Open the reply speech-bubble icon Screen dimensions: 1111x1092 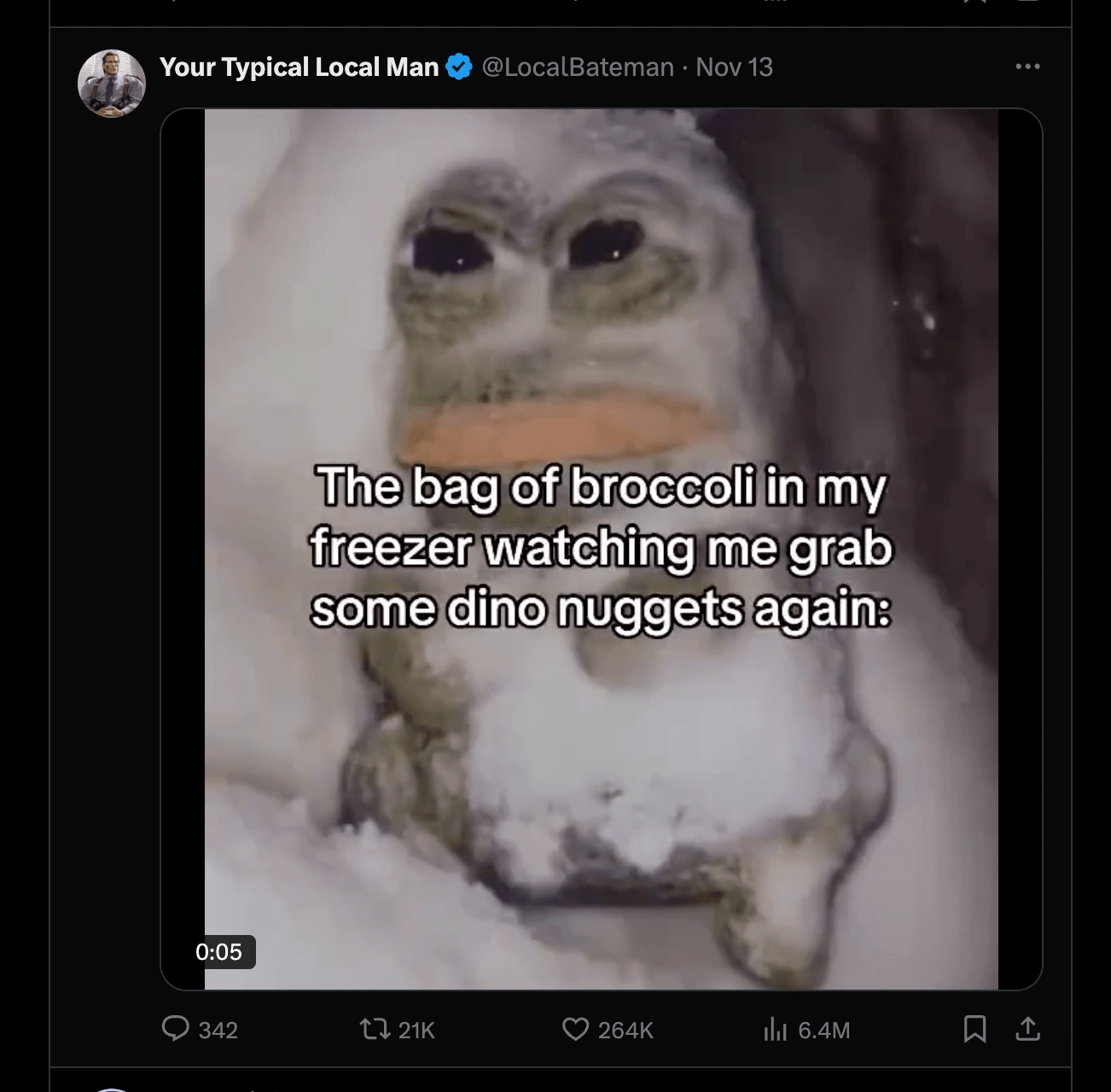[x=176, y=1029]
